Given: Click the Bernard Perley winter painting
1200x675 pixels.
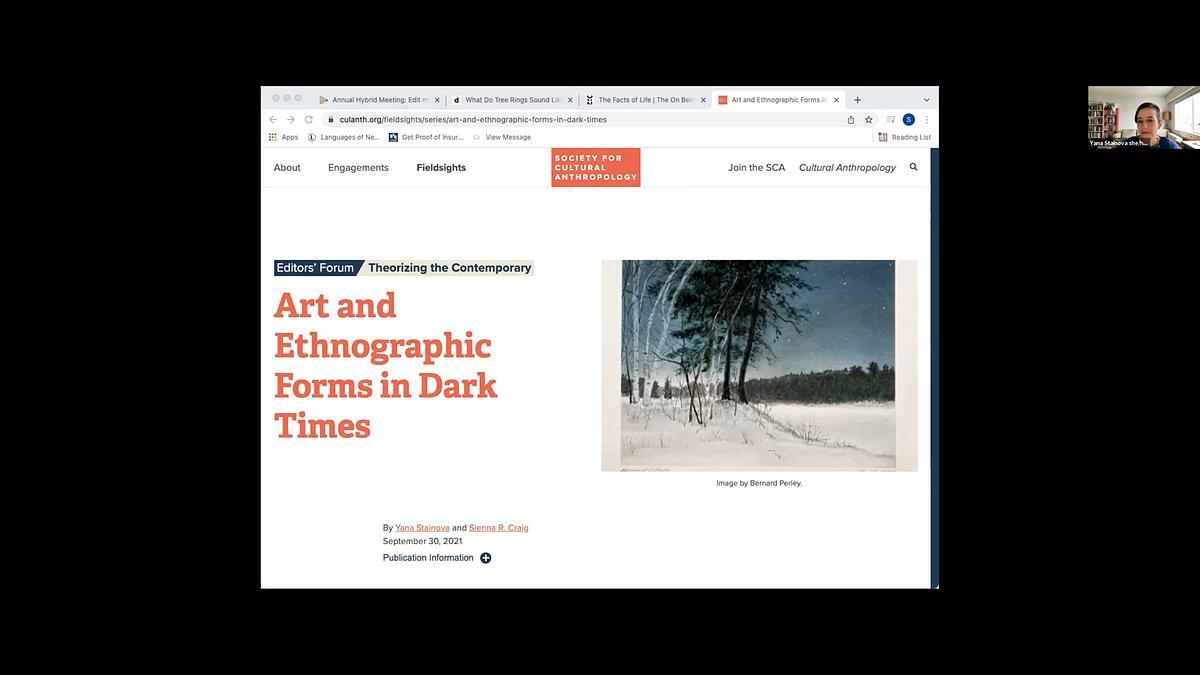Looking at the screenshot, I should click(x=759, y=366).
